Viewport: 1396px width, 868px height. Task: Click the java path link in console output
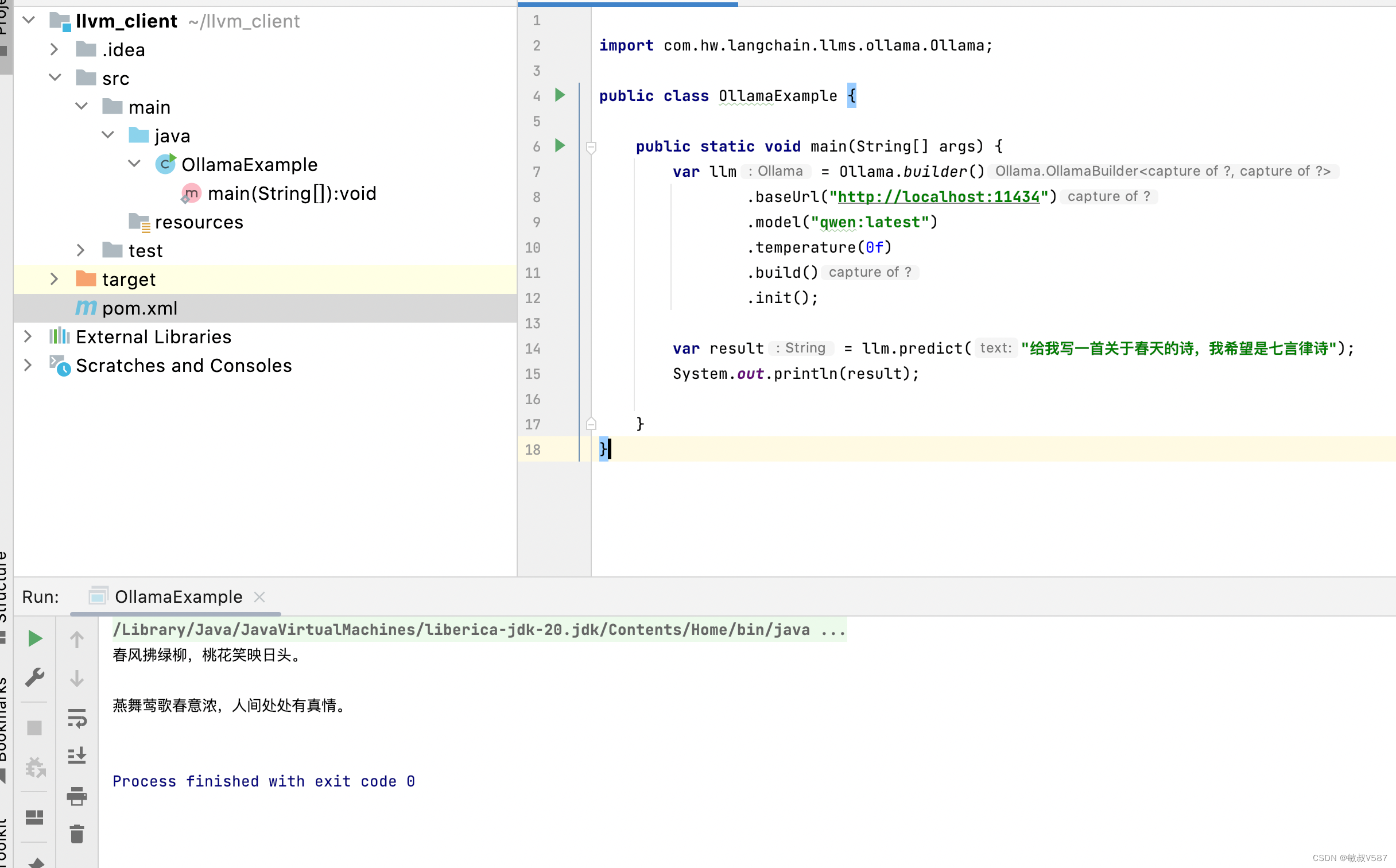[x=480, y=630]
